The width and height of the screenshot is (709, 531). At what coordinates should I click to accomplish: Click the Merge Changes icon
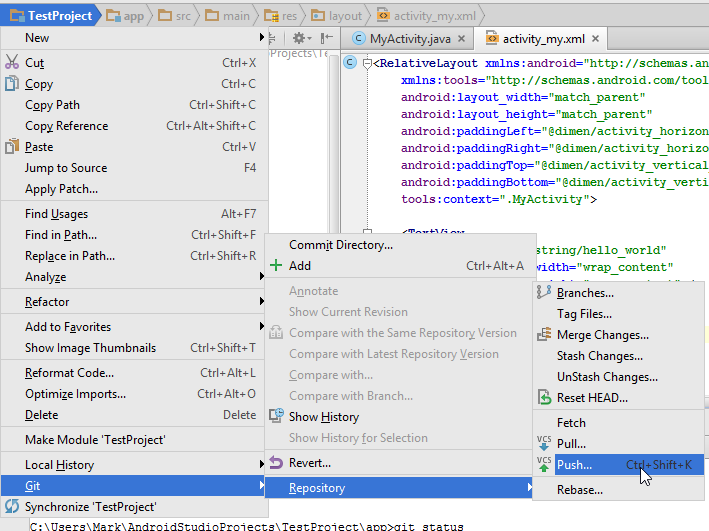[x=544, y=335]
